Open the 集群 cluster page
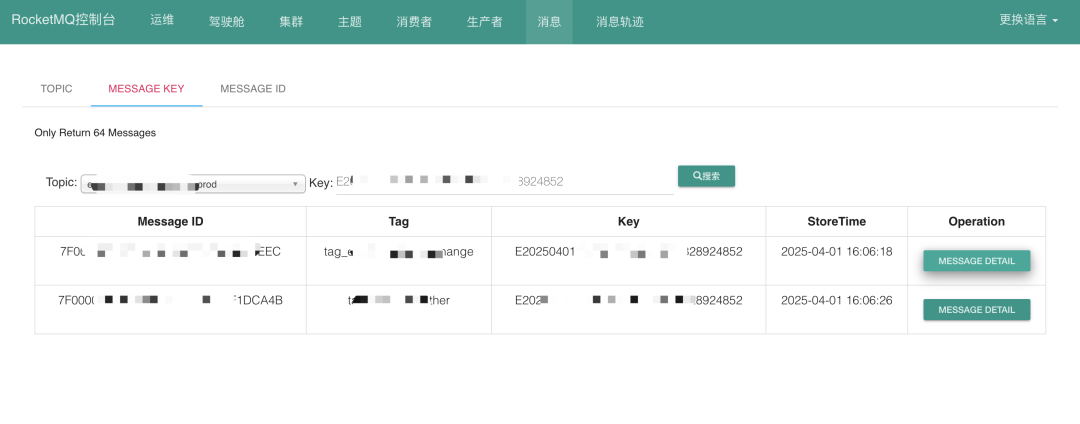Screen dimensions: 1080x424 point(291,21)
